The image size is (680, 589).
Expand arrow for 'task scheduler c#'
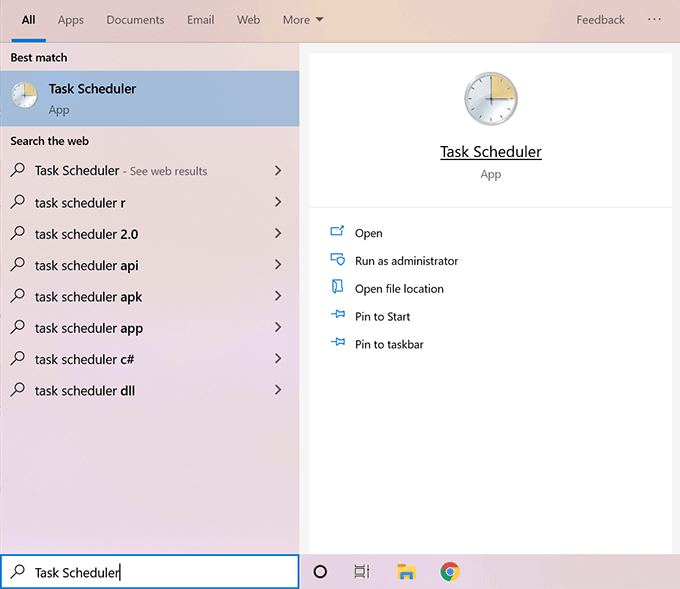(278, 358)
